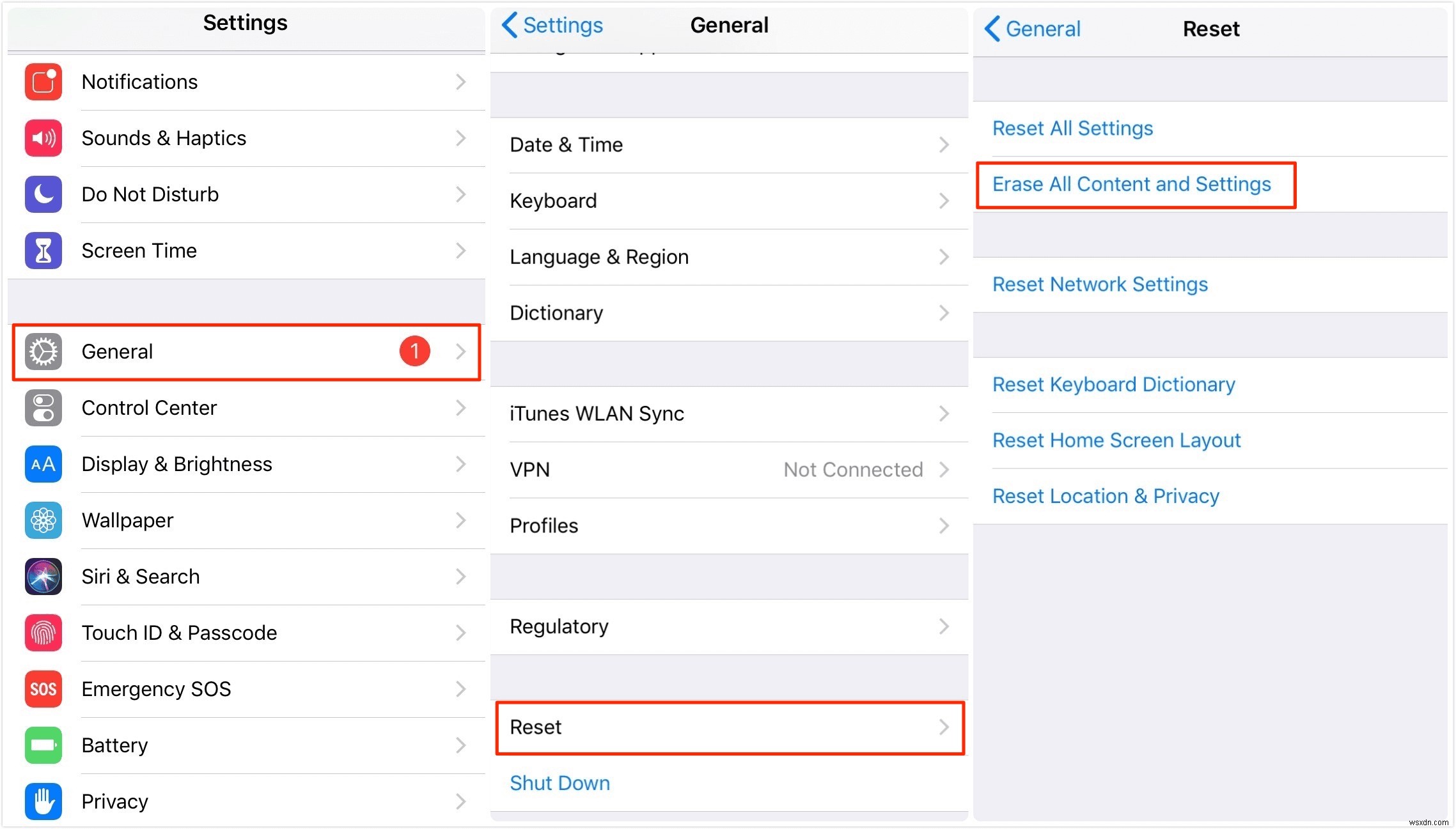
Task: Click Reset All Settings option
Action: (x=1075, y=127)
